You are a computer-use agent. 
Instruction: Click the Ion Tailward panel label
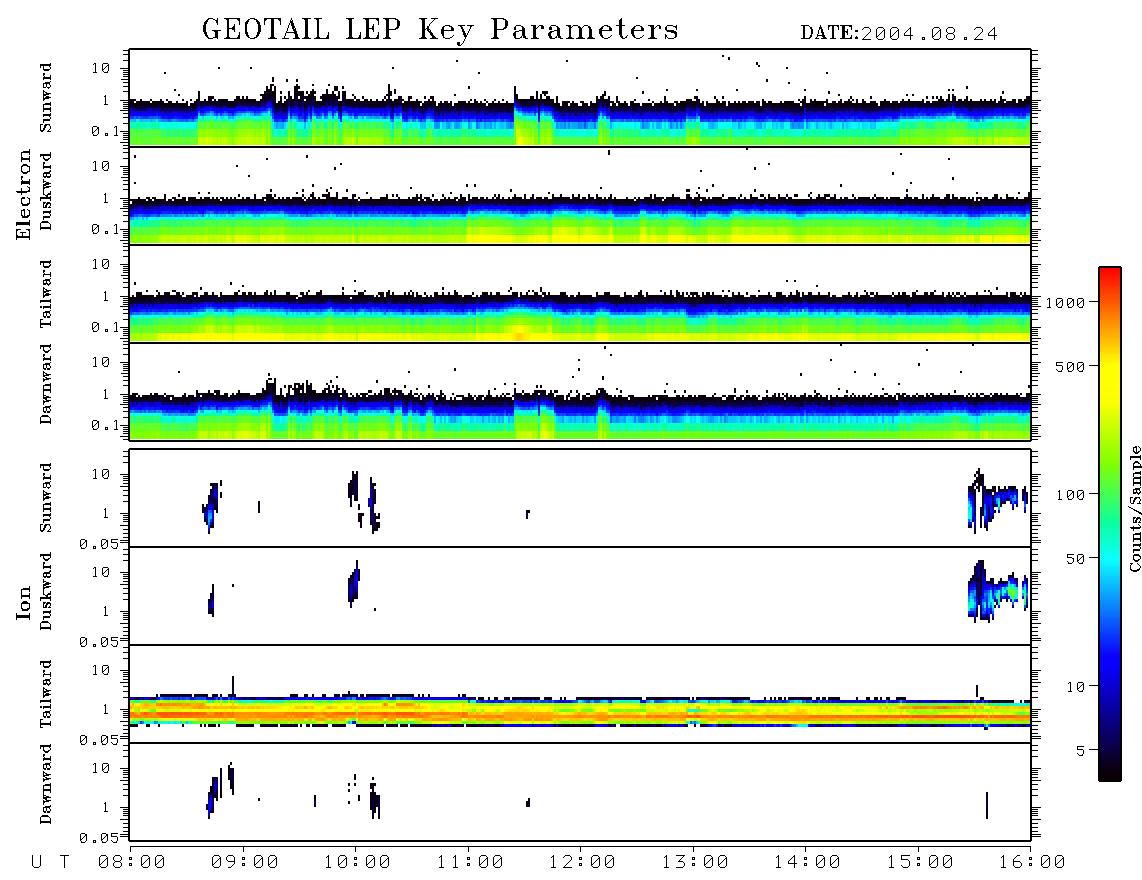(46, 694)
